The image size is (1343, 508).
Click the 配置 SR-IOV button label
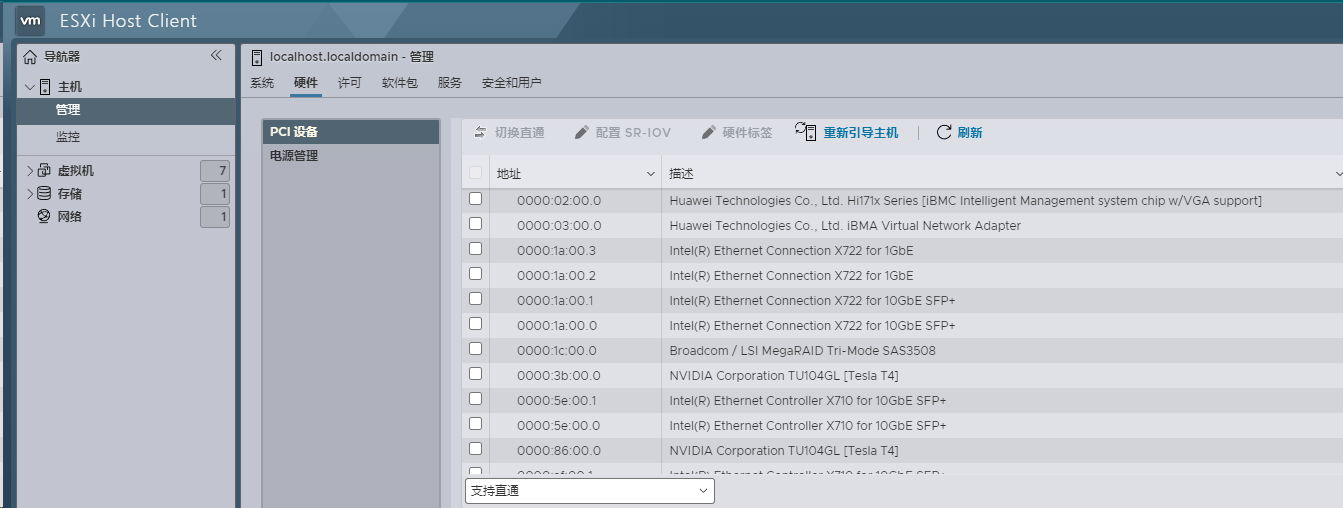click(633, 132)
